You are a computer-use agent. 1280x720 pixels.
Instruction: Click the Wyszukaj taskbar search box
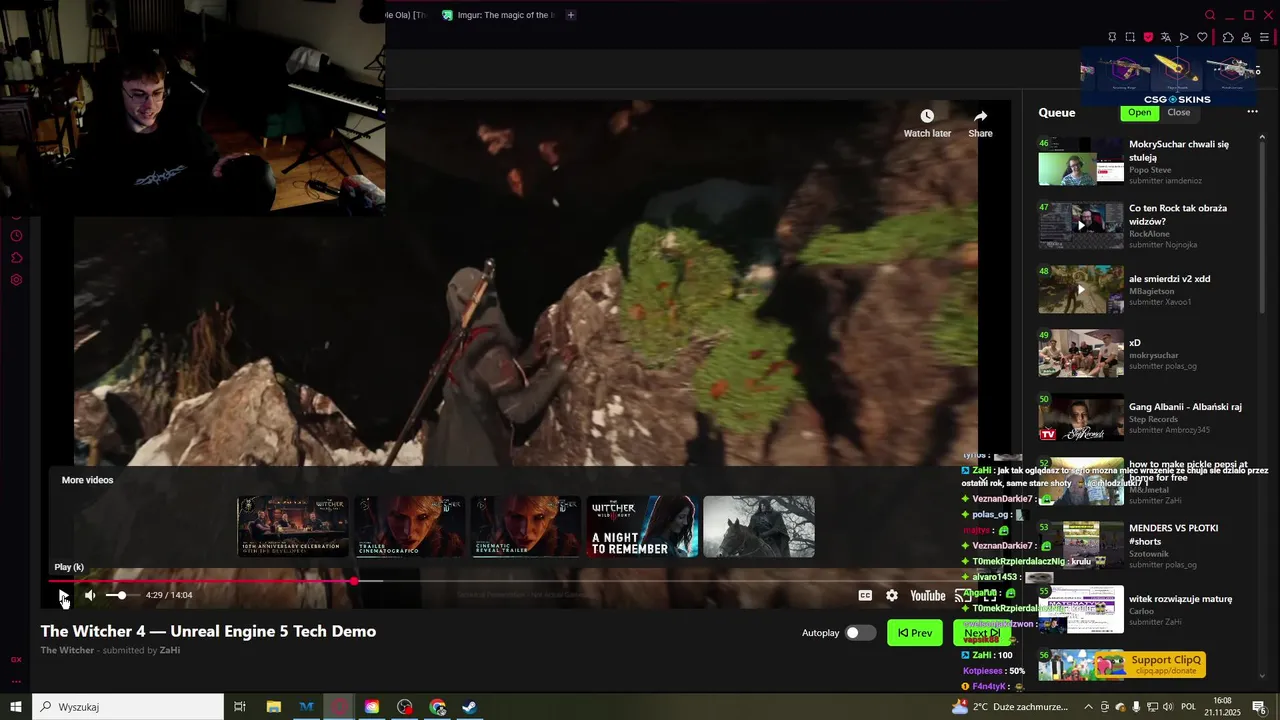(x=128, y=707)
